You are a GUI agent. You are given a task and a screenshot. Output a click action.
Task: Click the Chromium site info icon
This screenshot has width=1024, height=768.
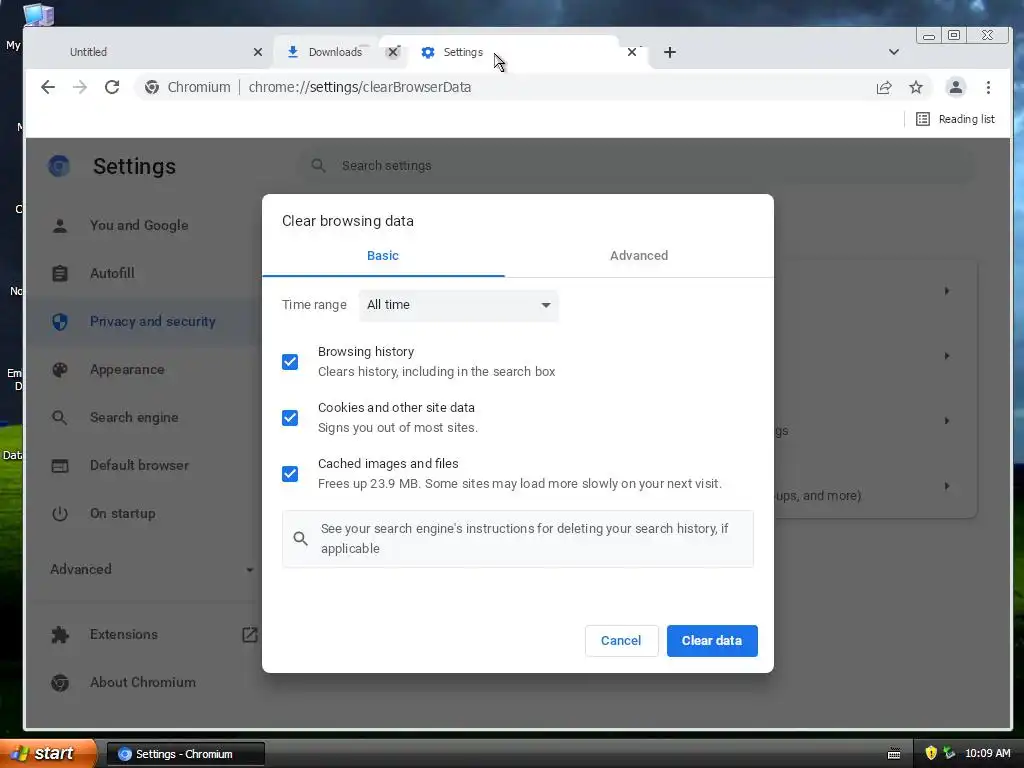pos(152,87)
